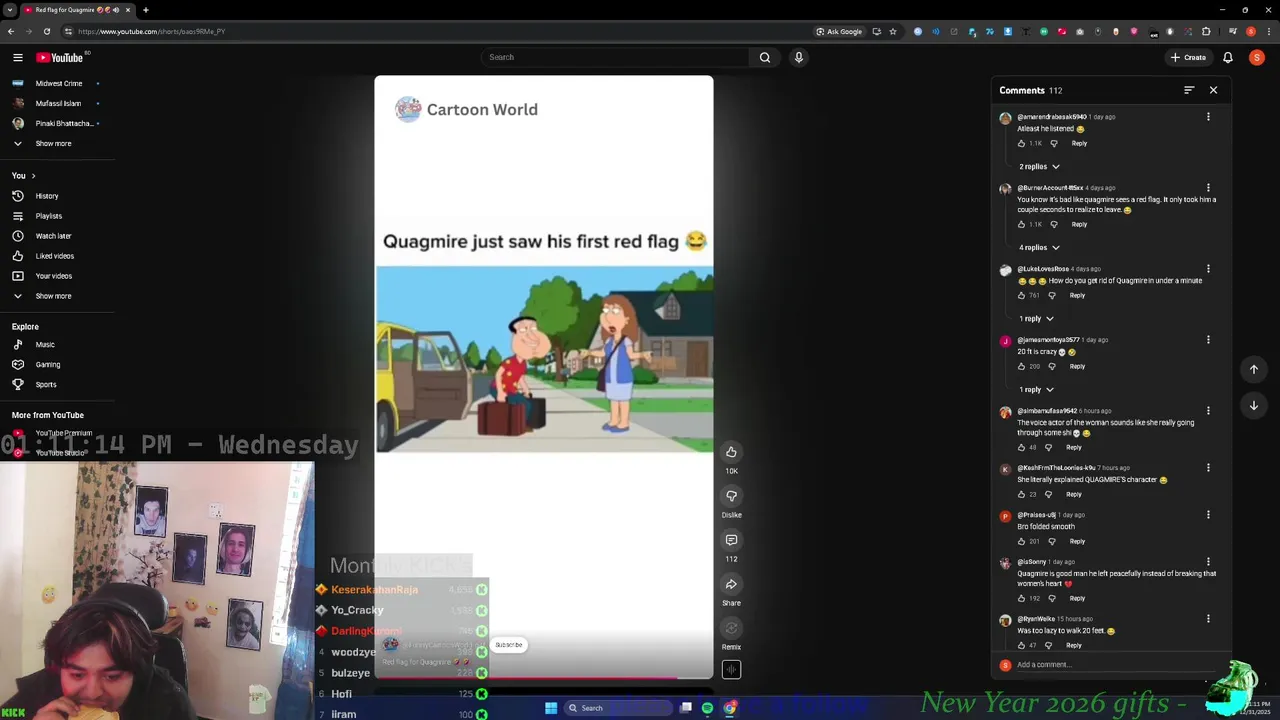1280x720 pixels.
Task: Sort comments using the sort icon
Action: click(x=1189, y=90)
